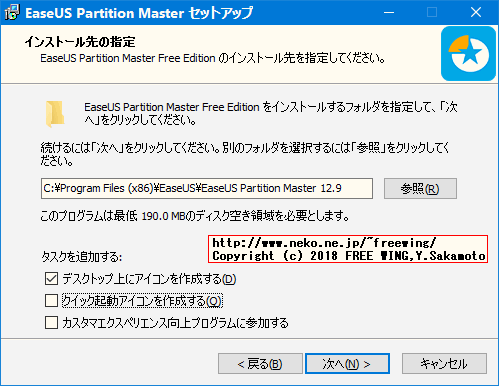Close the setup window
499x386 pixels.
pos(476,12)
